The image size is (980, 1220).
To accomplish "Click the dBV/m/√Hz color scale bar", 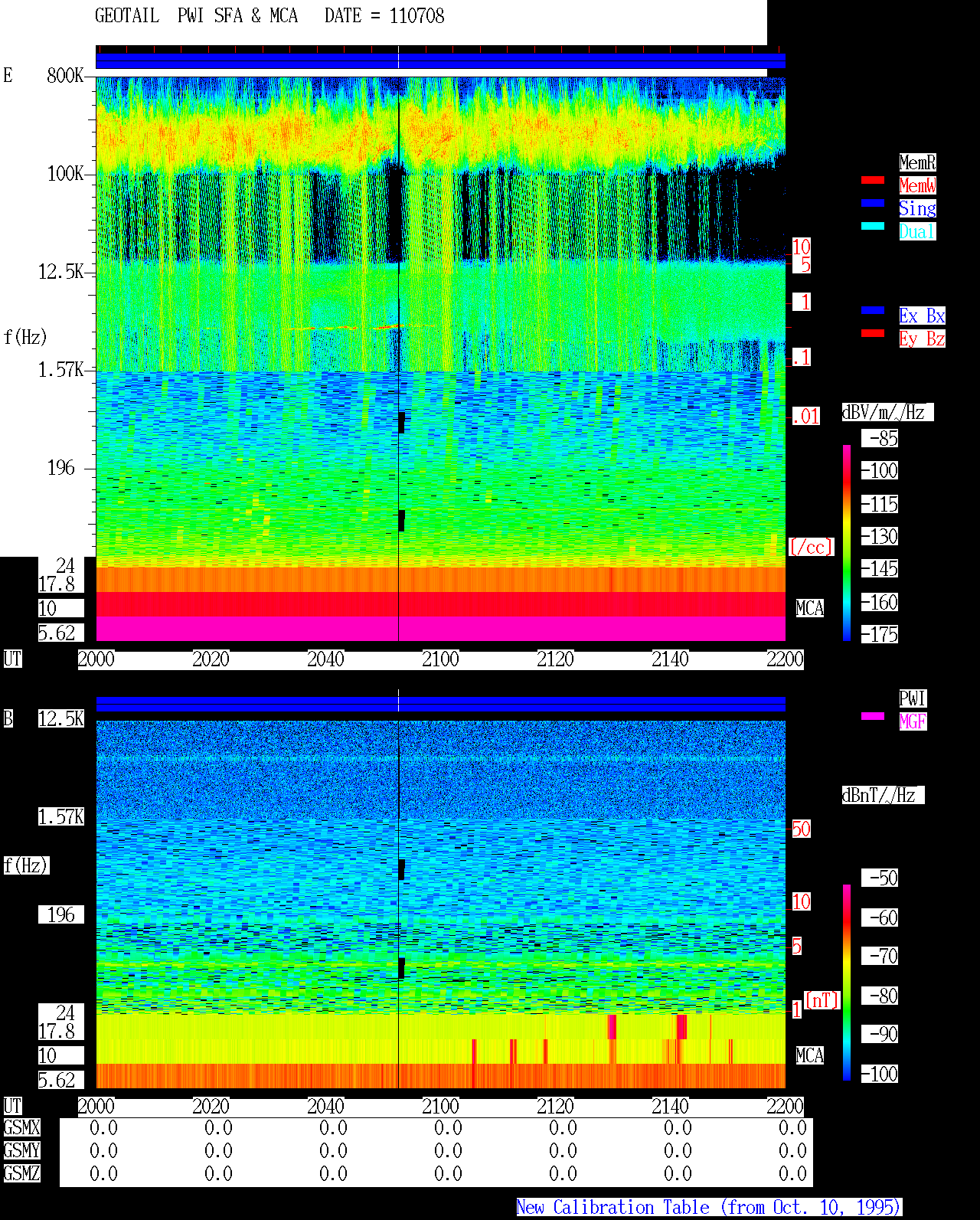I will pos(847,542).
